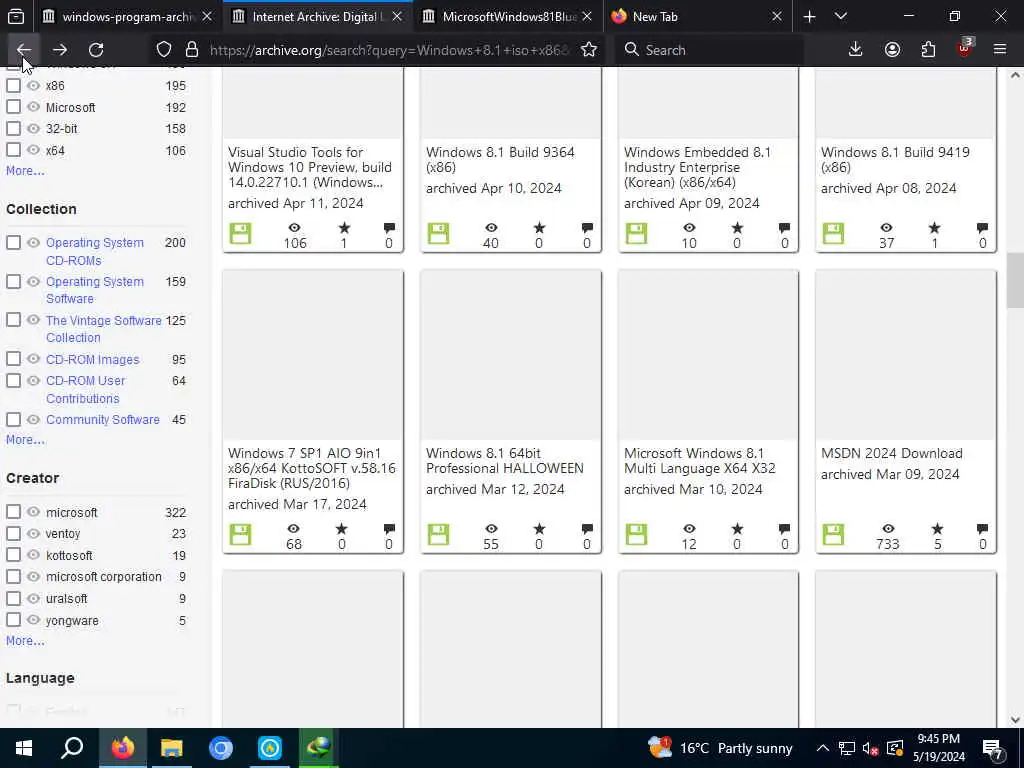Image resolution: width=1024 pixels, height=768 pixels.
Task: Expand More collections under Community Software
Action: [x=25, y=440]
